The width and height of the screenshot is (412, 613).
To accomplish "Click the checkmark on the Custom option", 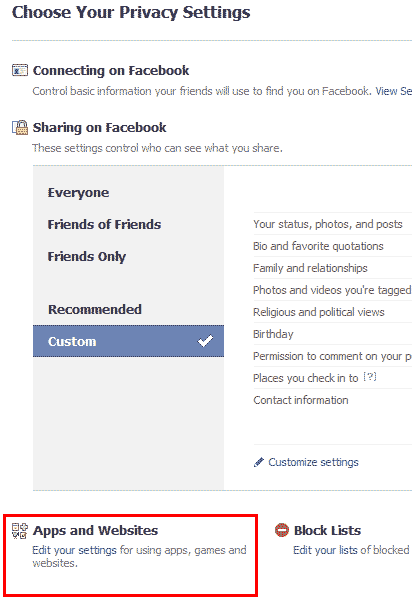I will point(205,341).
